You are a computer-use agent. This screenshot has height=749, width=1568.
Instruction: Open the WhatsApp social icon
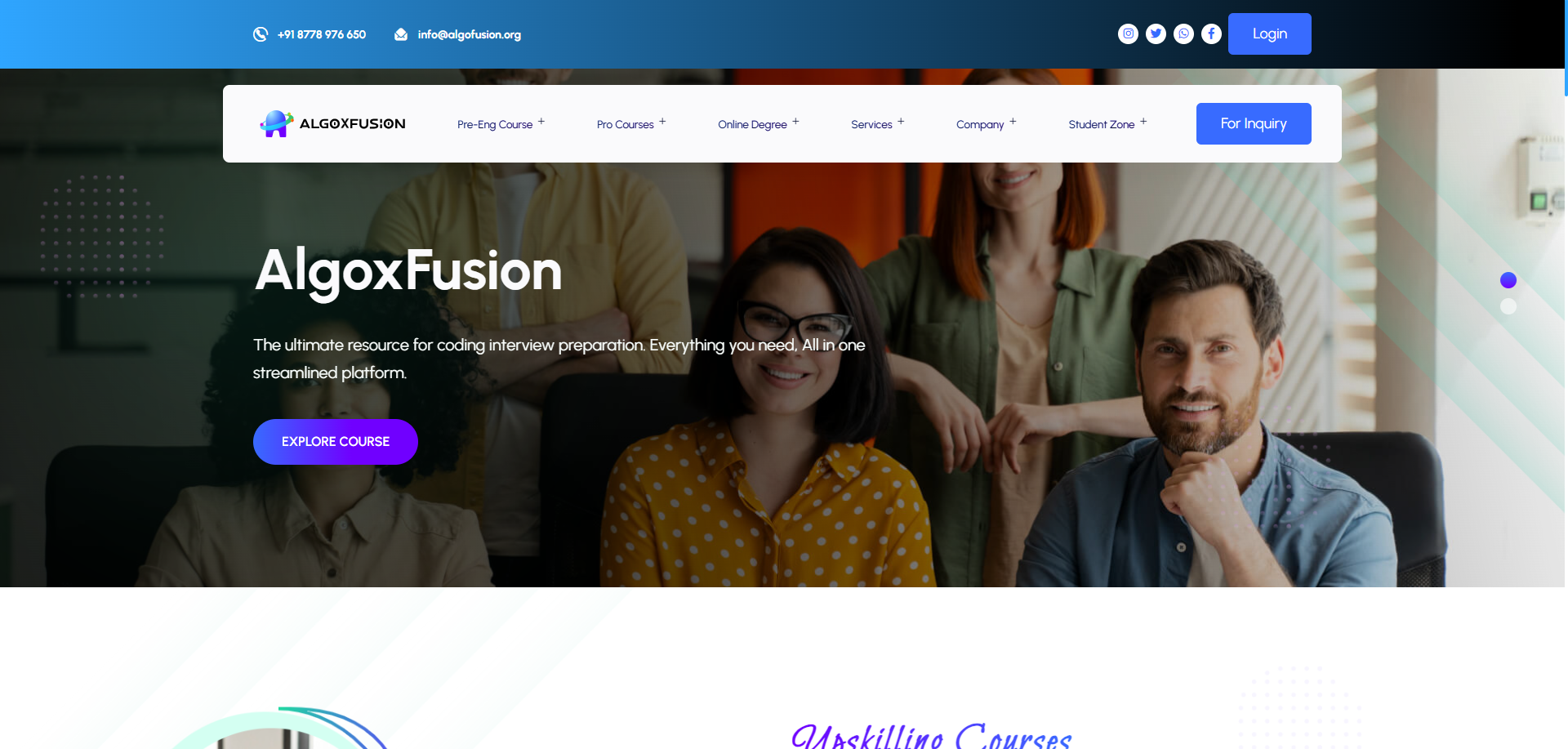1183,33
